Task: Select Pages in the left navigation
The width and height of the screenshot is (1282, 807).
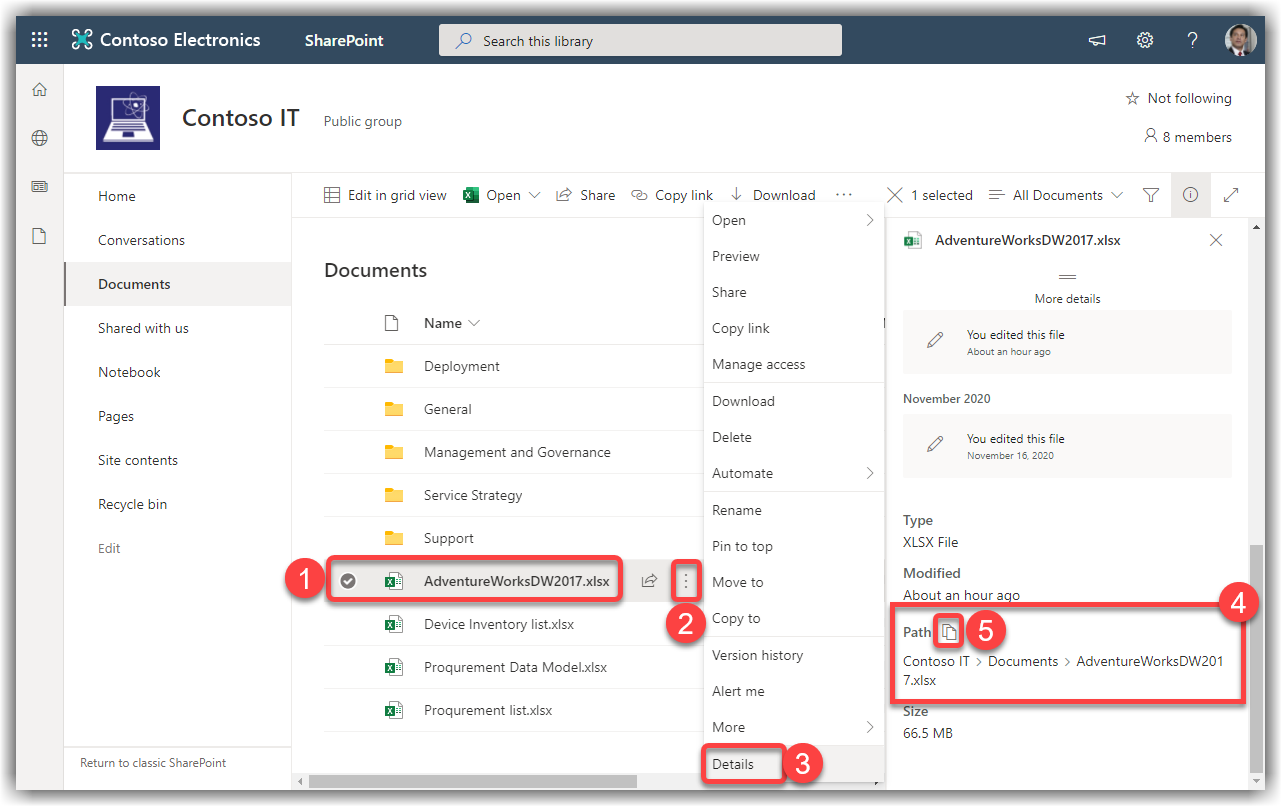Action: (x=116, y=416)
